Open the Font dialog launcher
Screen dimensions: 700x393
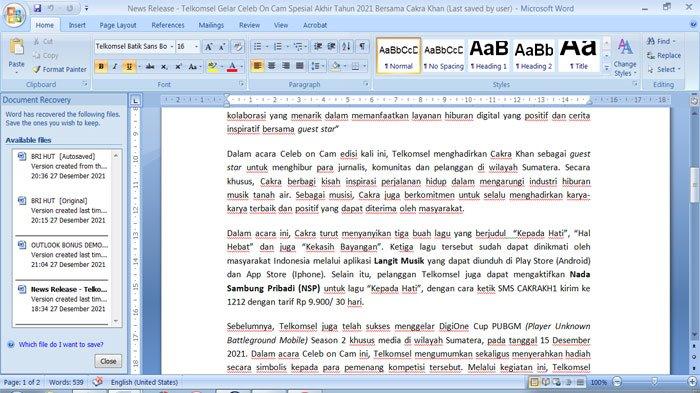click(242, 84)
